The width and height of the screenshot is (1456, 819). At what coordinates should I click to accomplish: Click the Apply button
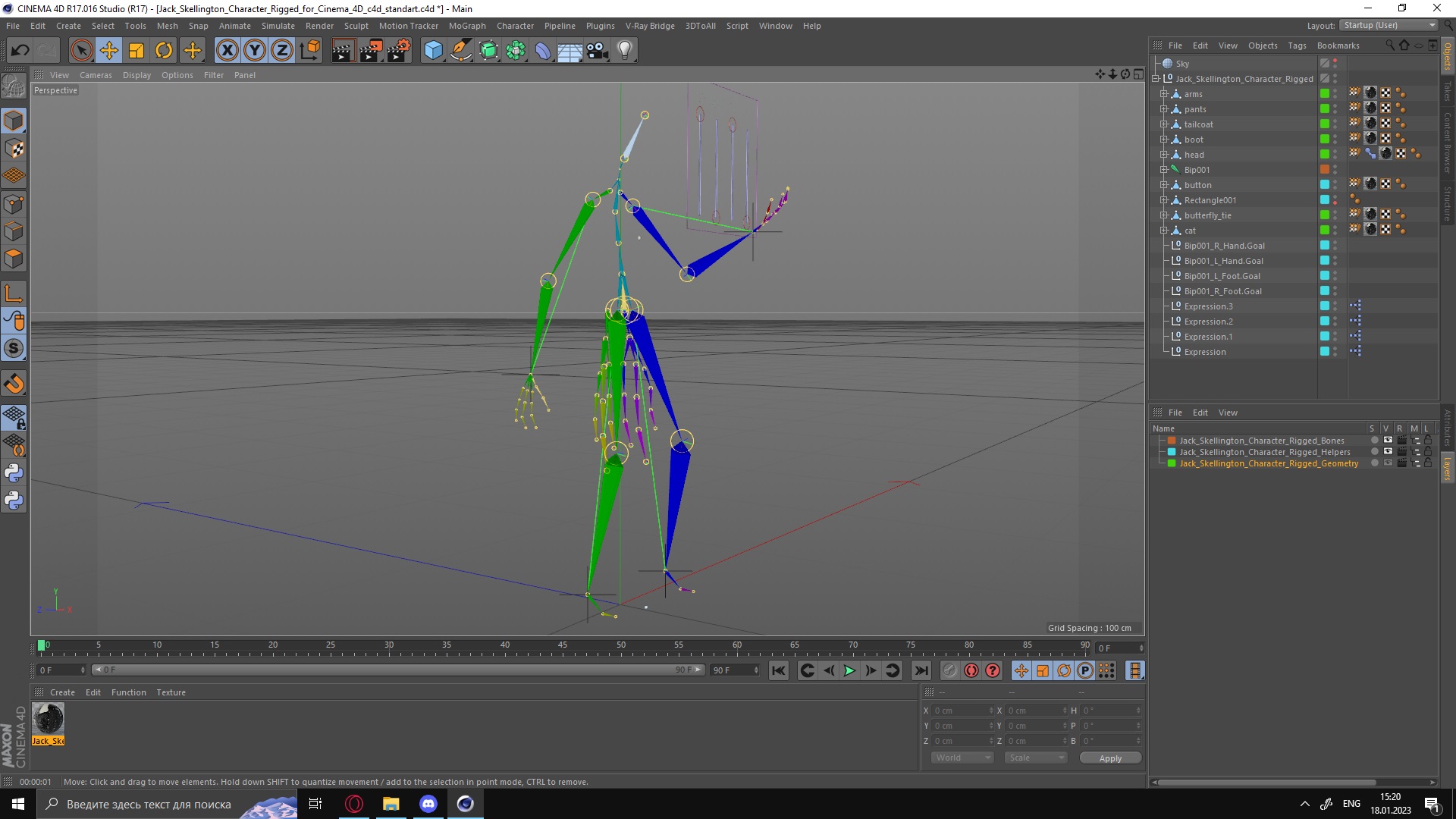tap(1110, 758)
